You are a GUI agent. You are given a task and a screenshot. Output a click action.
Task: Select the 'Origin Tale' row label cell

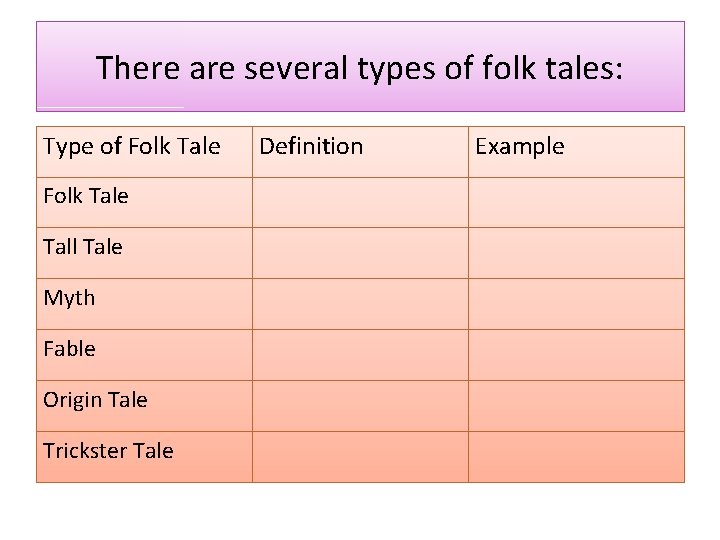[95, 400]
